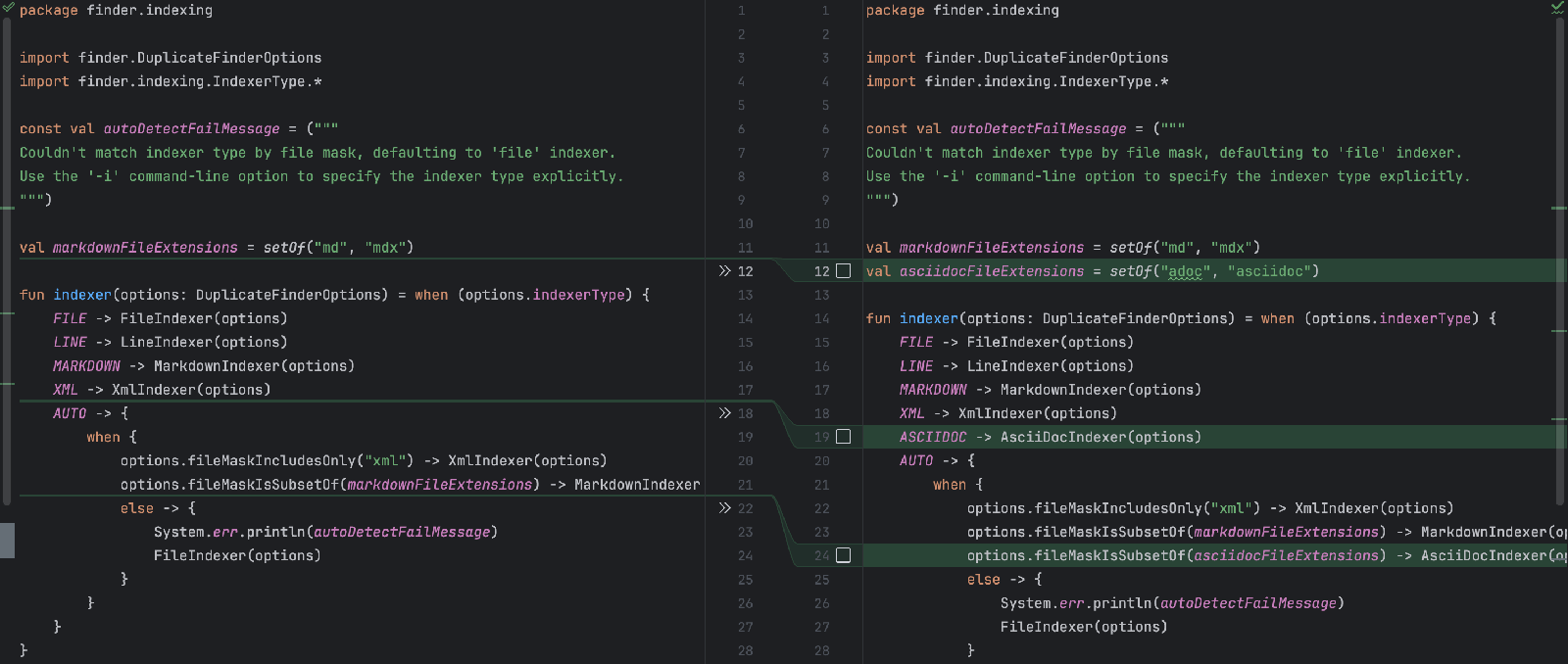This screenshot has width=1568, height=664.
Task: Click System.err.println(autoDetectFailMessage) in the left editor
Action: [x=325, y=532]
